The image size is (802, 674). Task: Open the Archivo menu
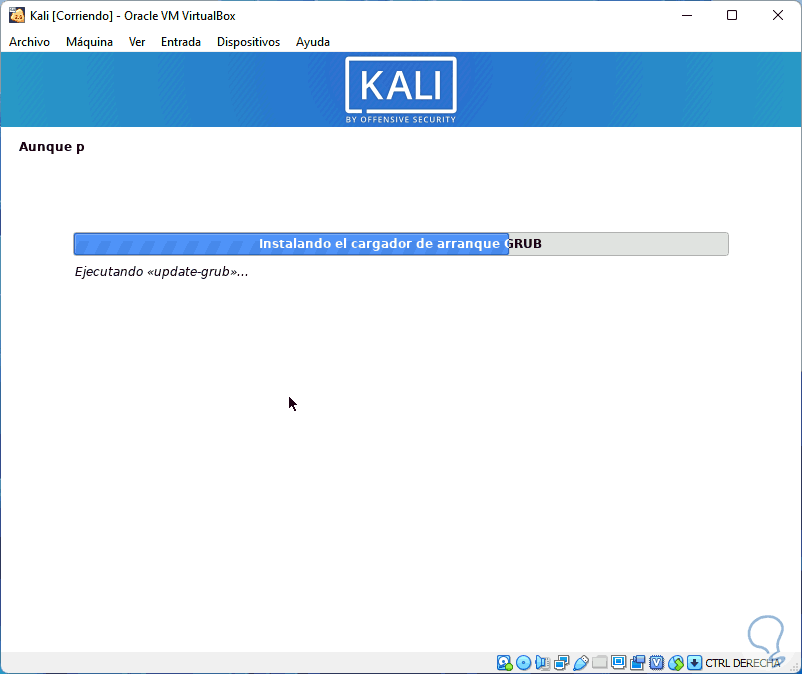tap(29, 42)
